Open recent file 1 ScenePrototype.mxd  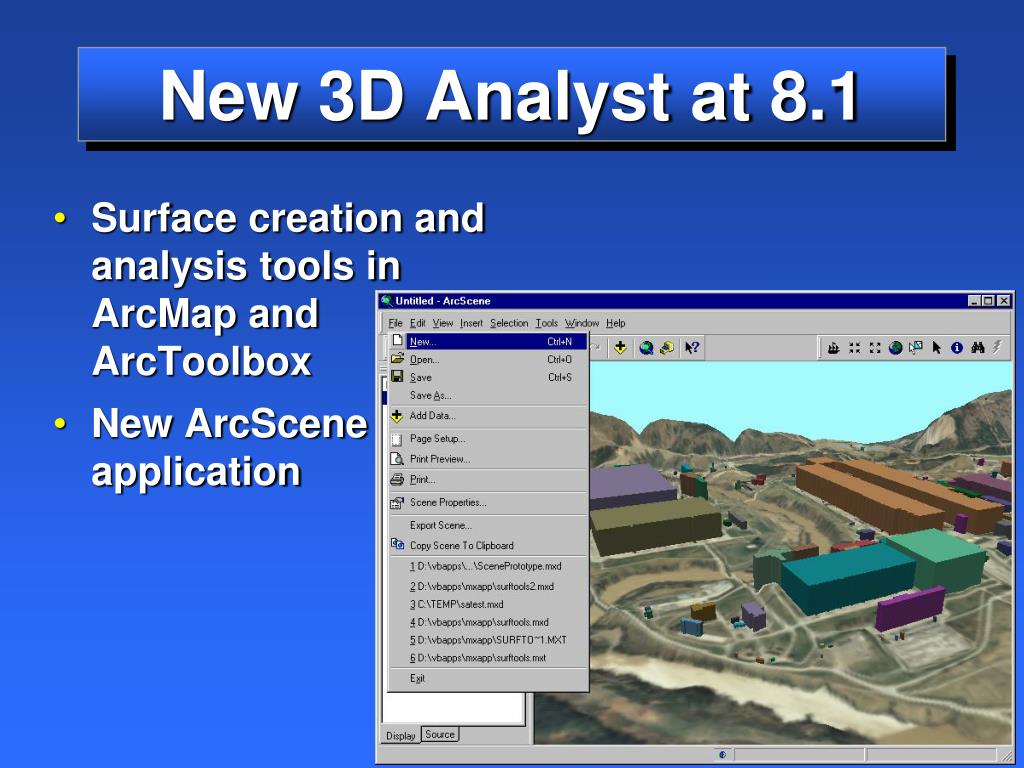(488, 566)
